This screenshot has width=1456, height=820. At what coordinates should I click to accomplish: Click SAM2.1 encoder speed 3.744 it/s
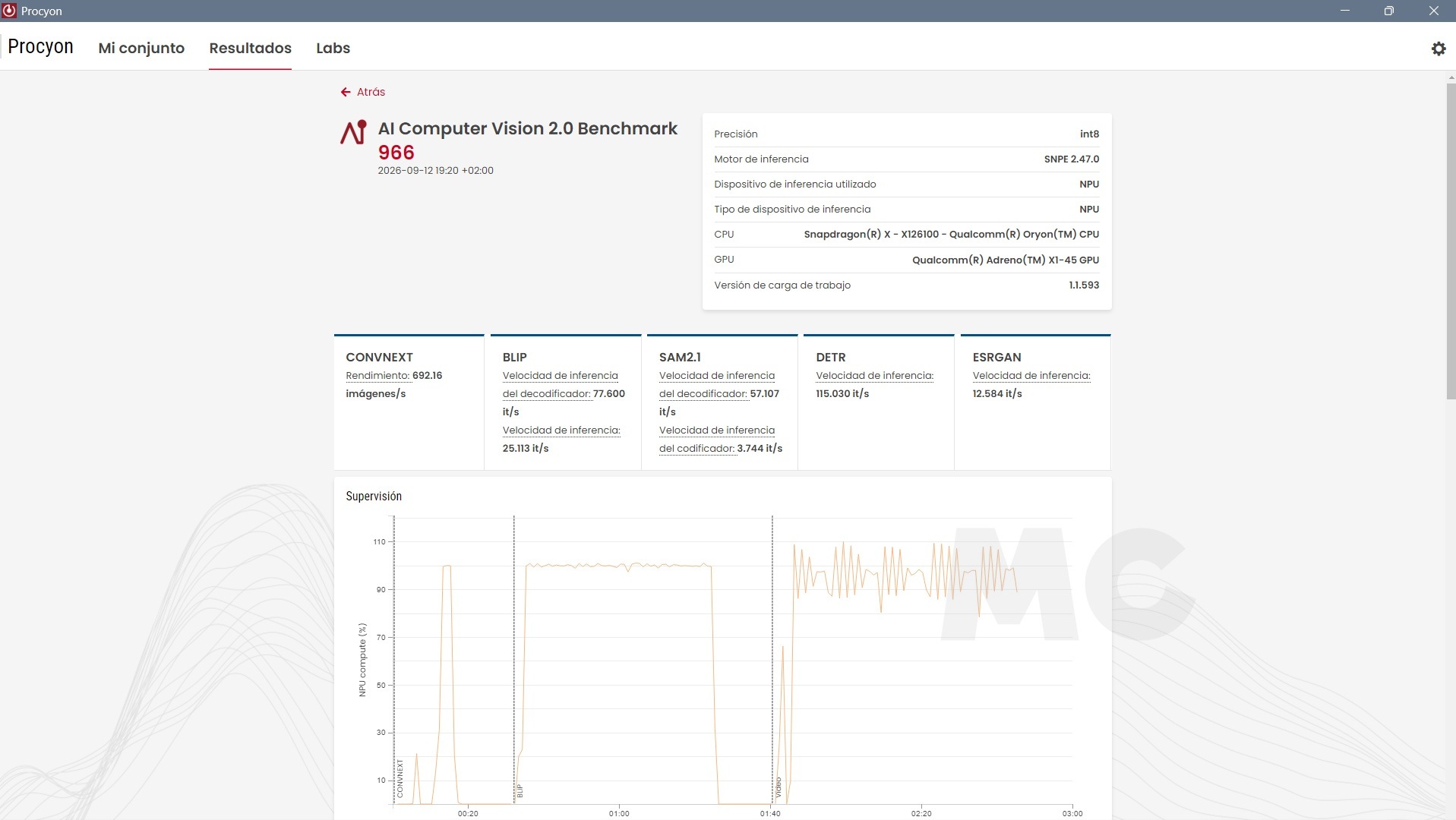pos(760,449)
